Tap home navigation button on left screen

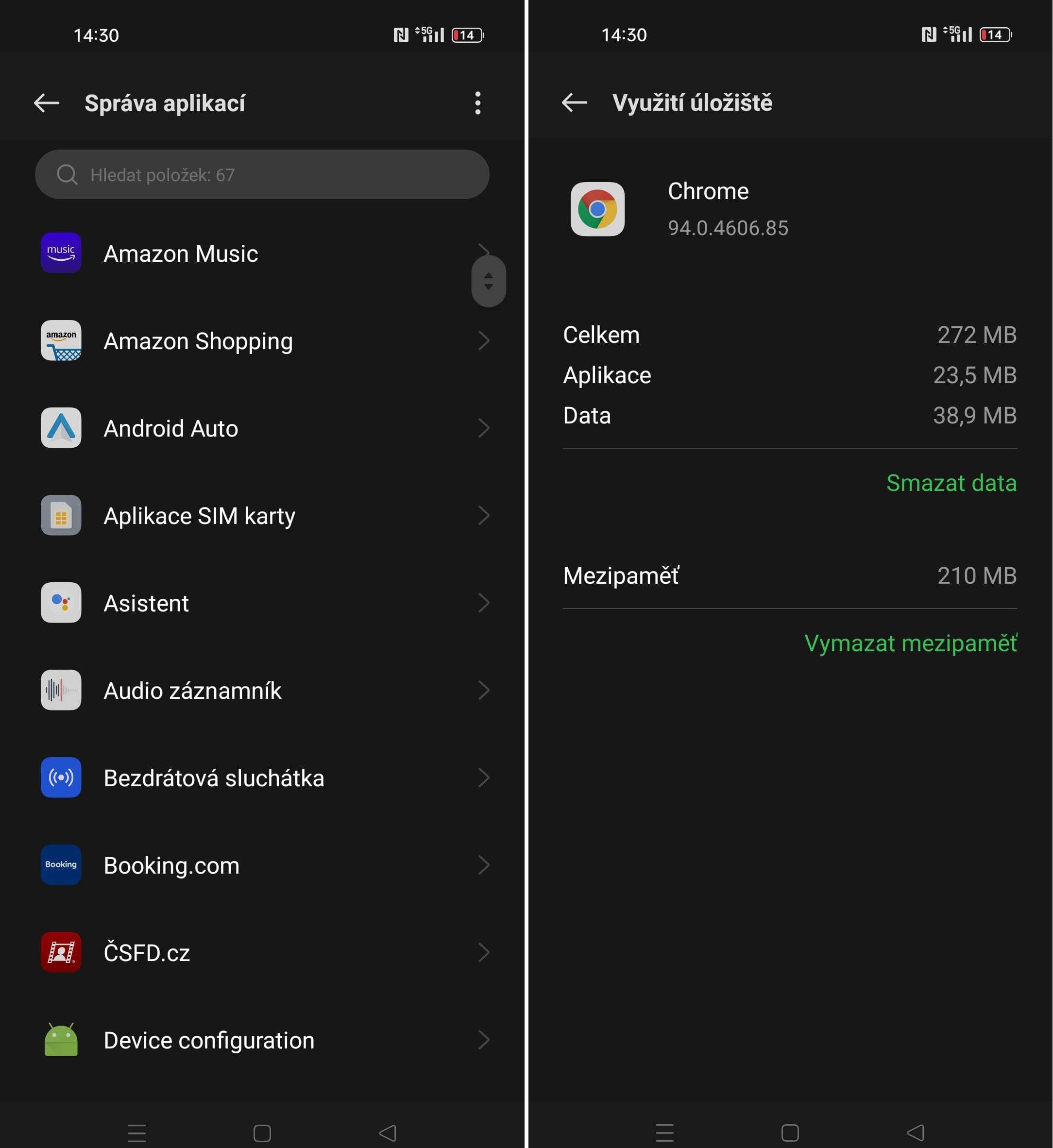[262, 1132]
